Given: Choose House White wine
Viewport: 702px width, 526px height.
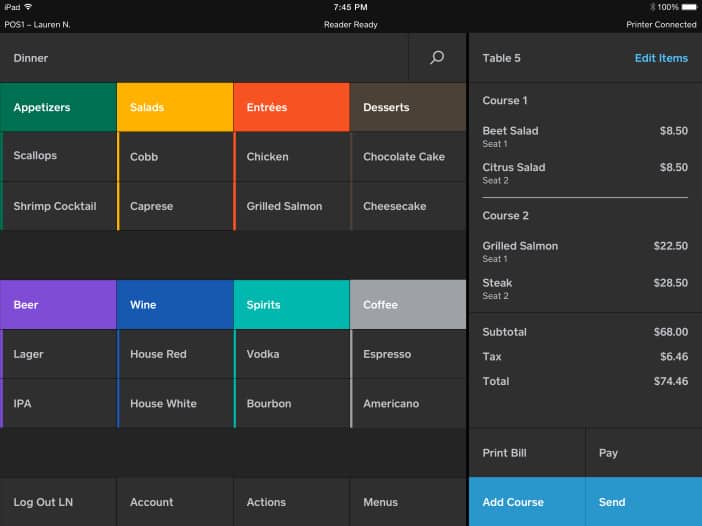Looking at the screenshot, I should (x=175, y=403).
